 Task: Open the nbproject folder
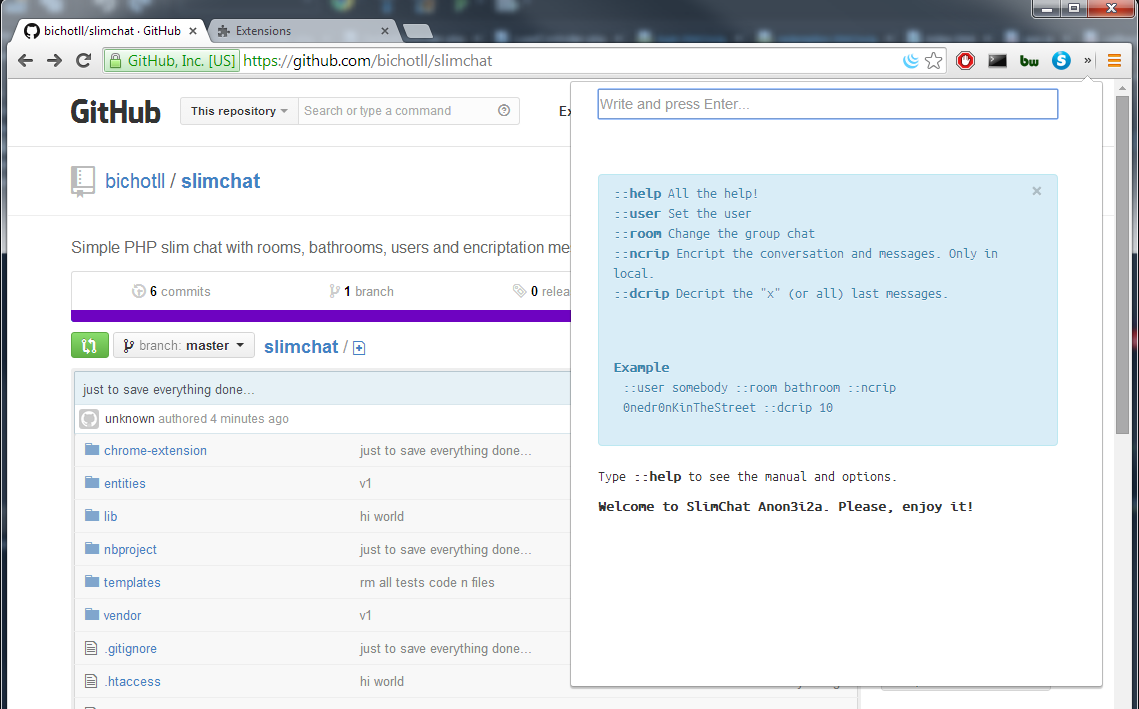tap(130, 550)
